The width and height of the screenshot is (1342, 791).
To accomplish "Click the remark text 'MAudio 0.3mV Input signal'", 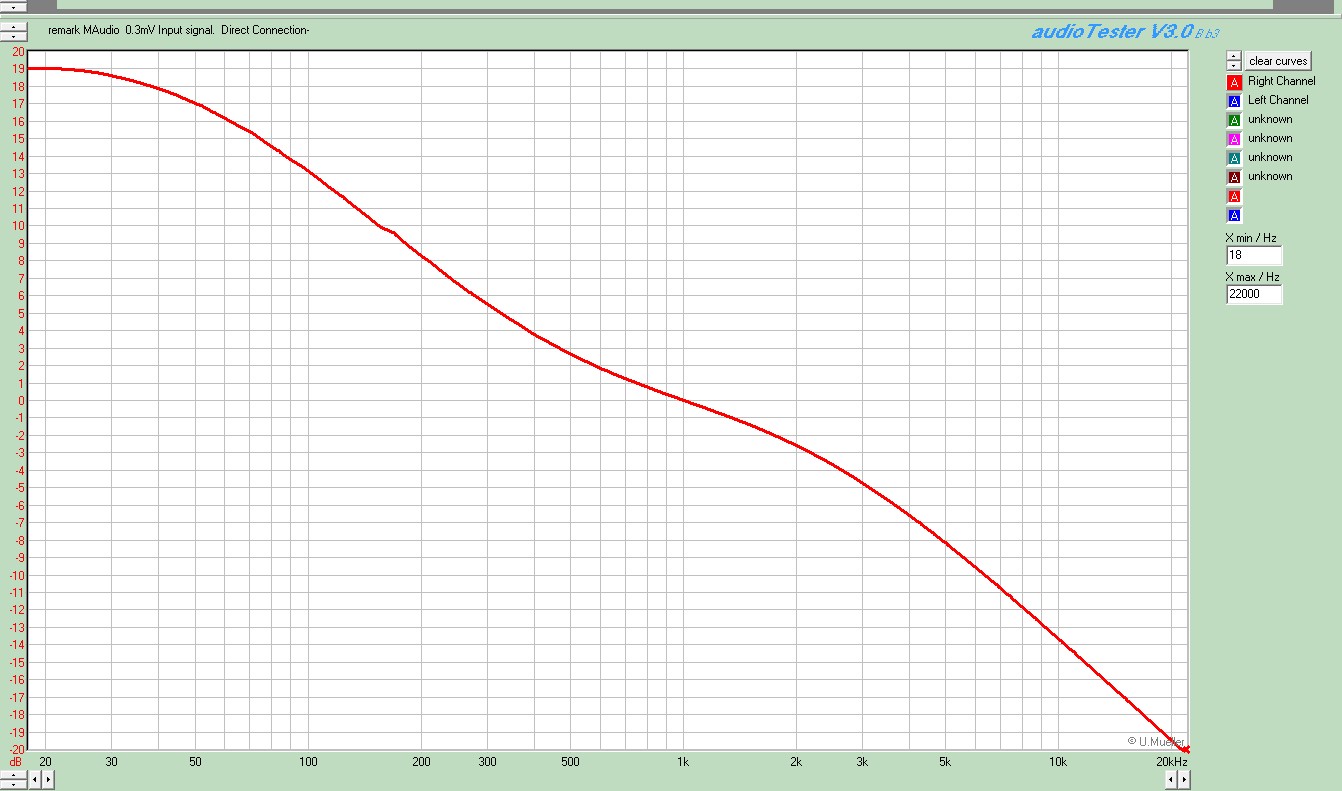I will (x=148, y=30).
